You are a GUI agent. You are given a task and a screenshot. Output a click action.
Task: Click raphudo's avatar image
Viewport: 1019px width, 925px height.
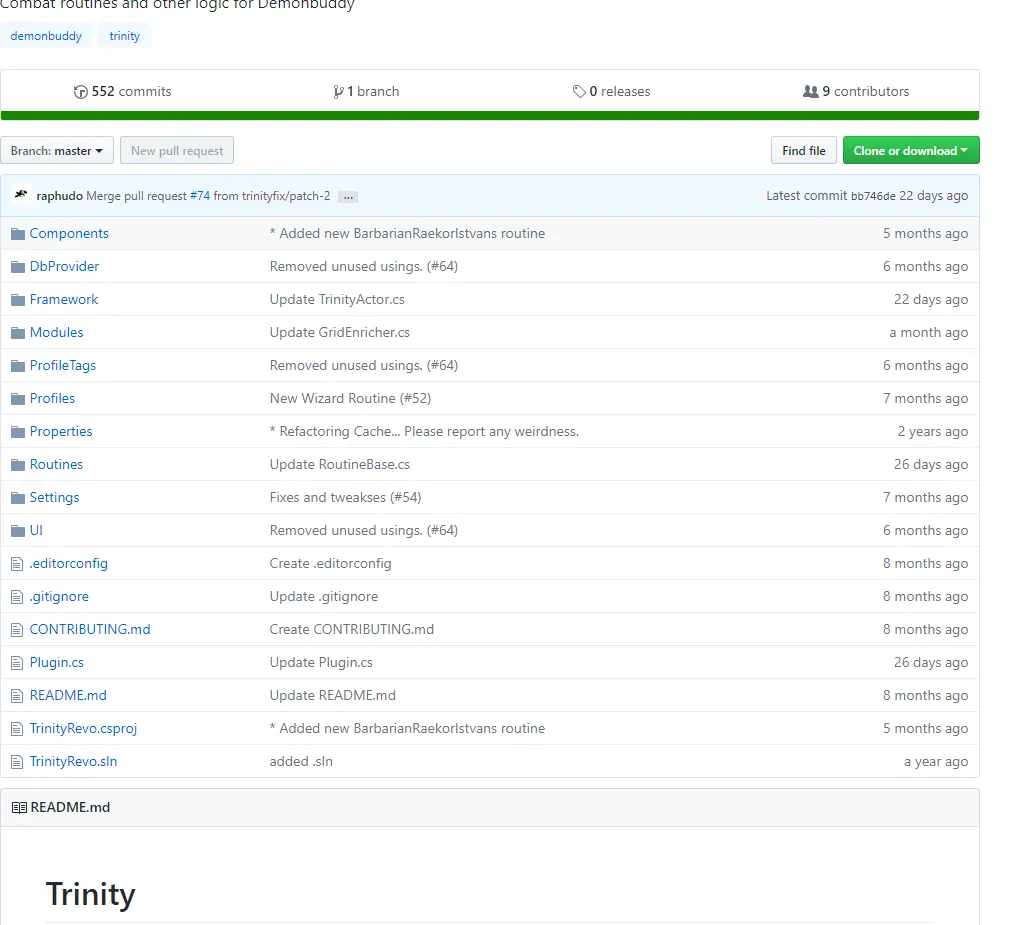coord(20,195)
